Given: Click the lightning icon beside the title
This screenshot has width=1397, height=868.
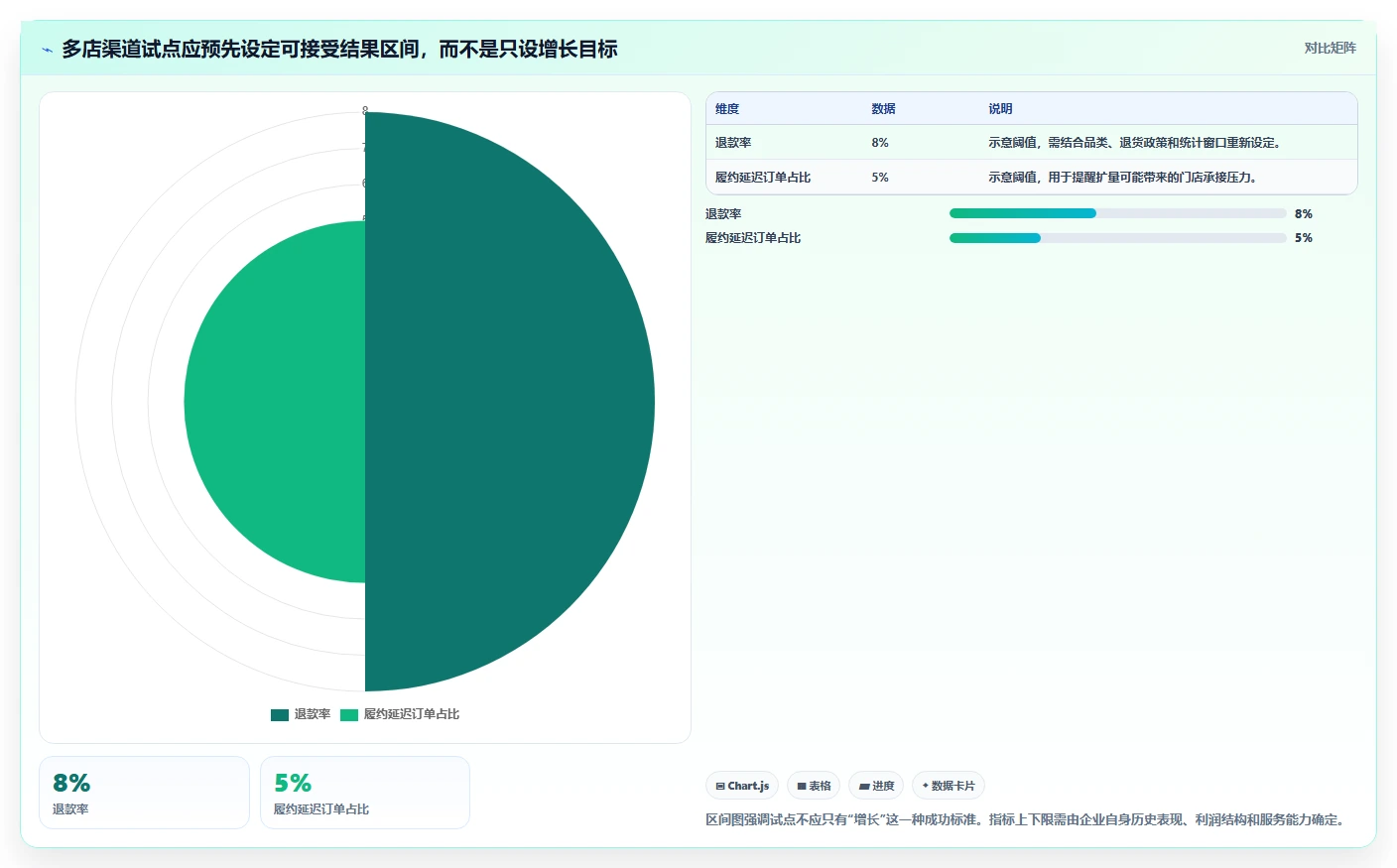Looking at the screenshot, I should pyautogui.click(x=47, y=50).
